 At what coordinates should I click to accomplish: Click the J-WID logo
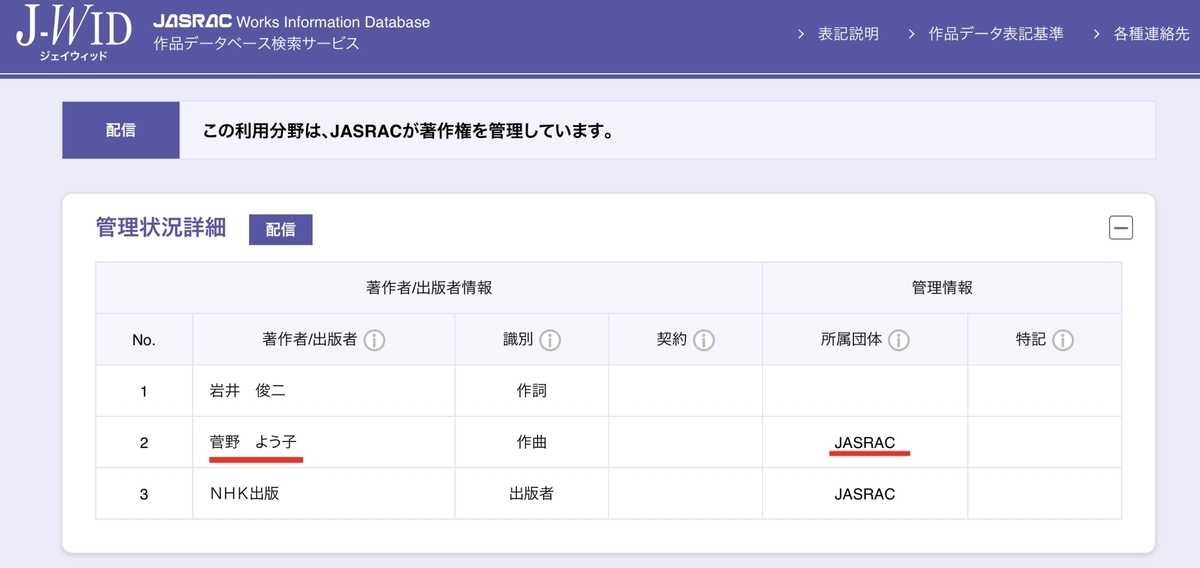pyautogui.click(x=72, y=34)
